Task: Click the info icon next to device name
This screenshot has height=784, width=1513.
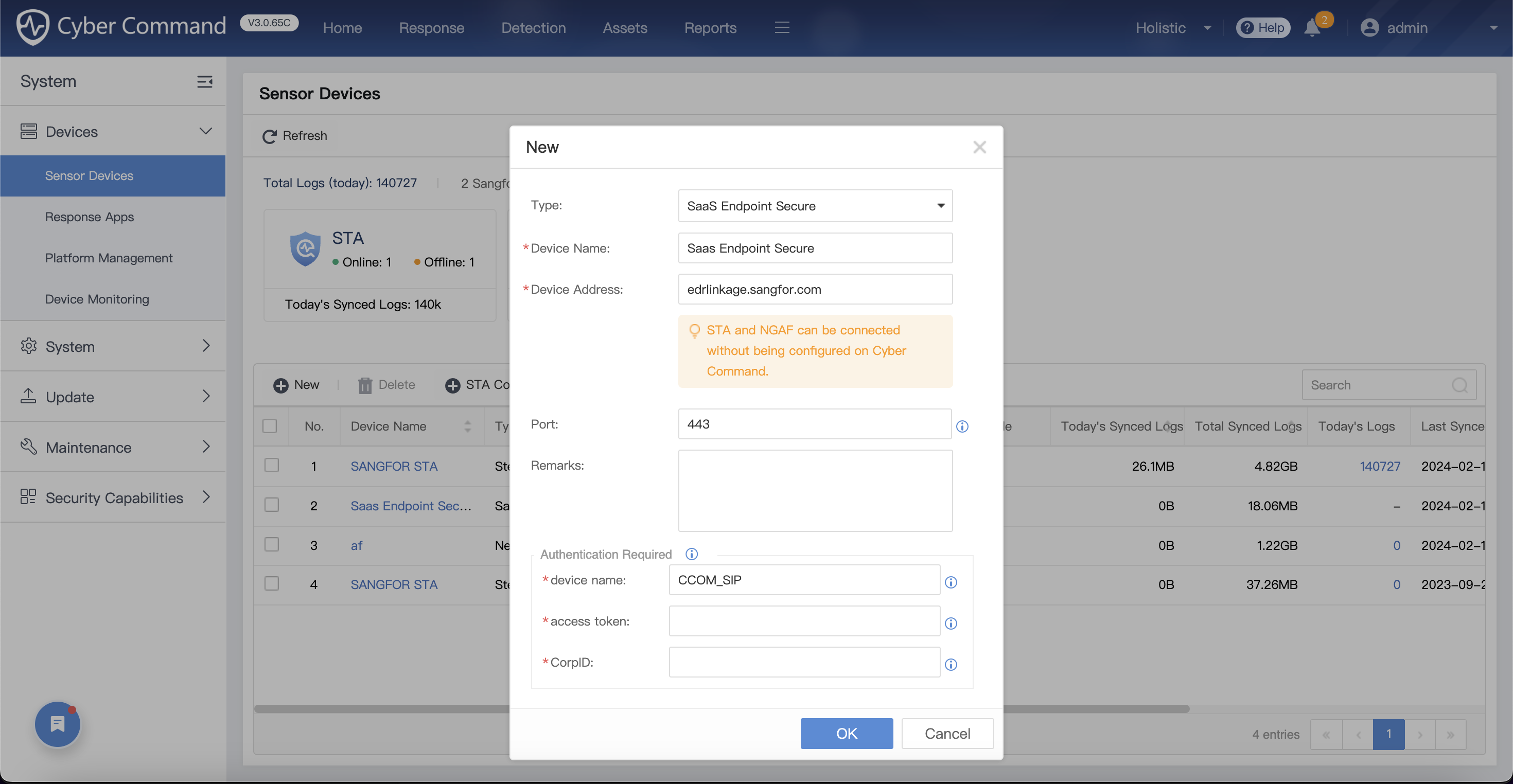Action: click(951, 582)
